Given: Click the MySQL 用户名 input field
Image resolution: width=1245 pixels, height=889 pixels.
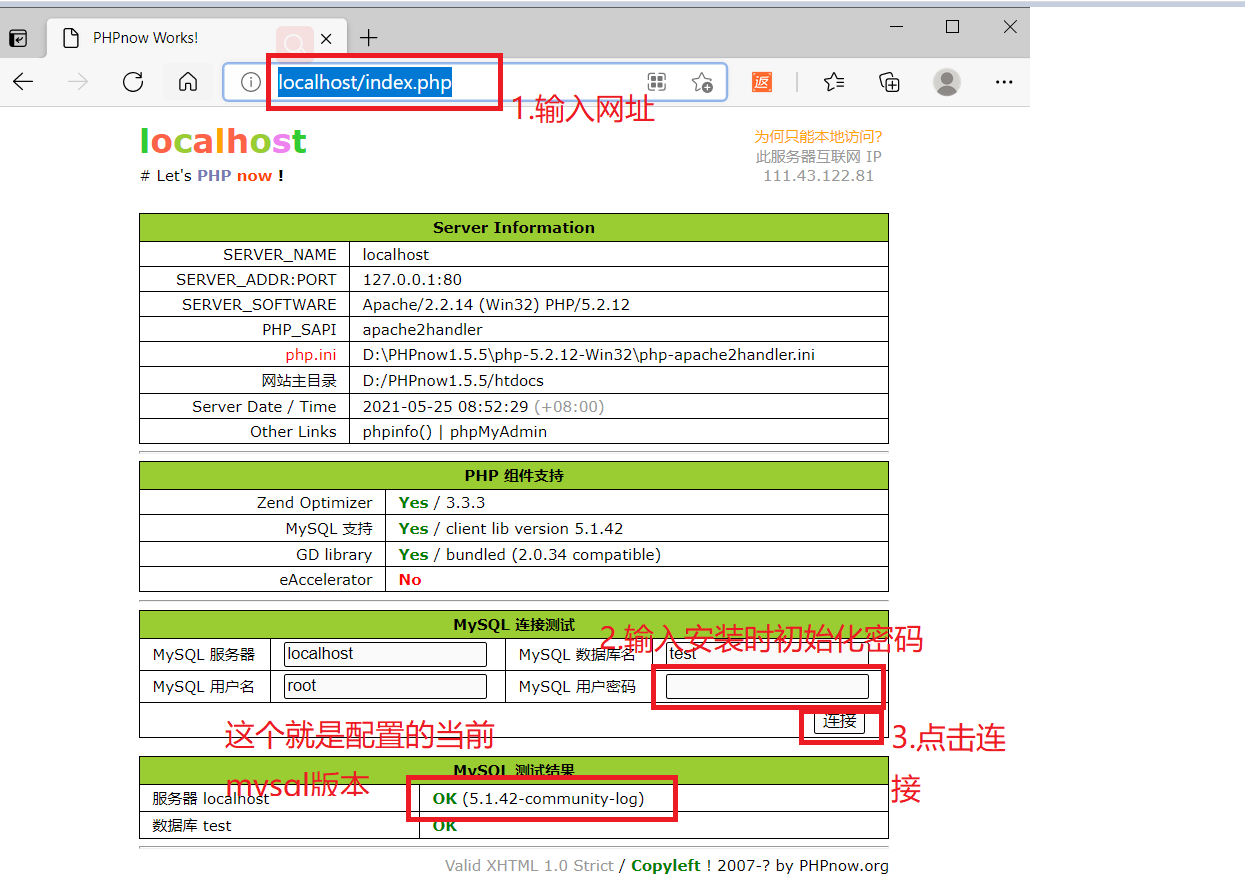Looking at the screenshot, I should 385,686.
